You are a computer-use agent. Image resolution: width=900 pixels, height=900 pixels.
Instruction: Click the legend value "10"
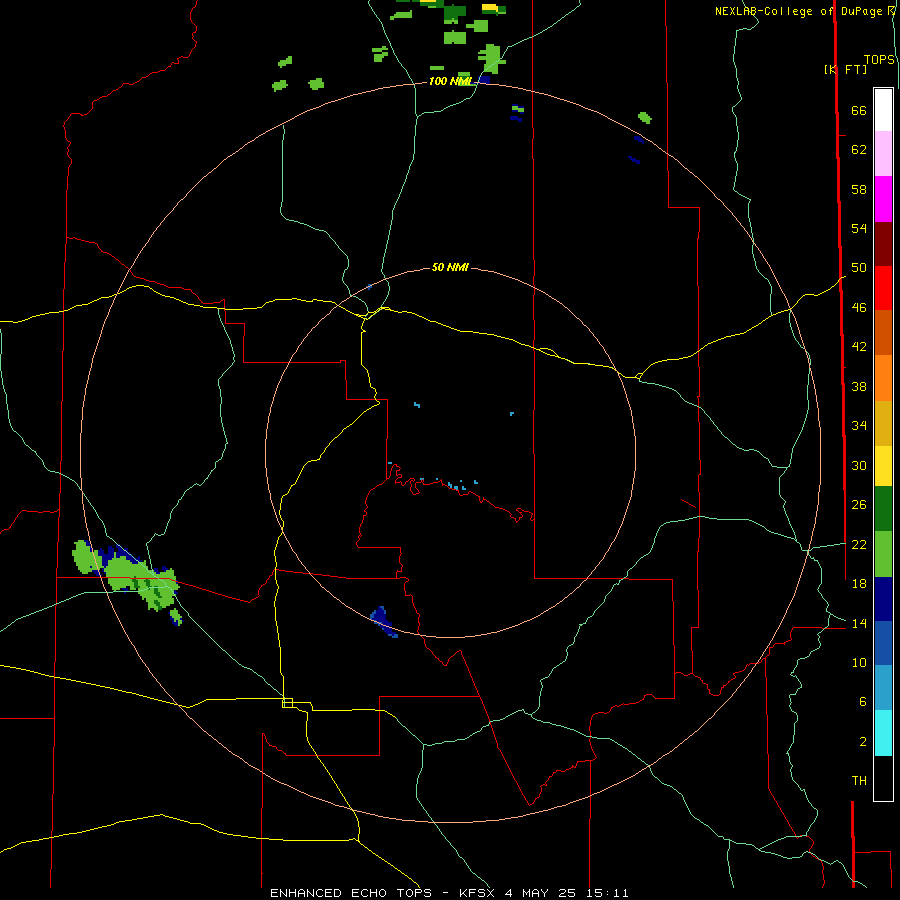point(859,662)
